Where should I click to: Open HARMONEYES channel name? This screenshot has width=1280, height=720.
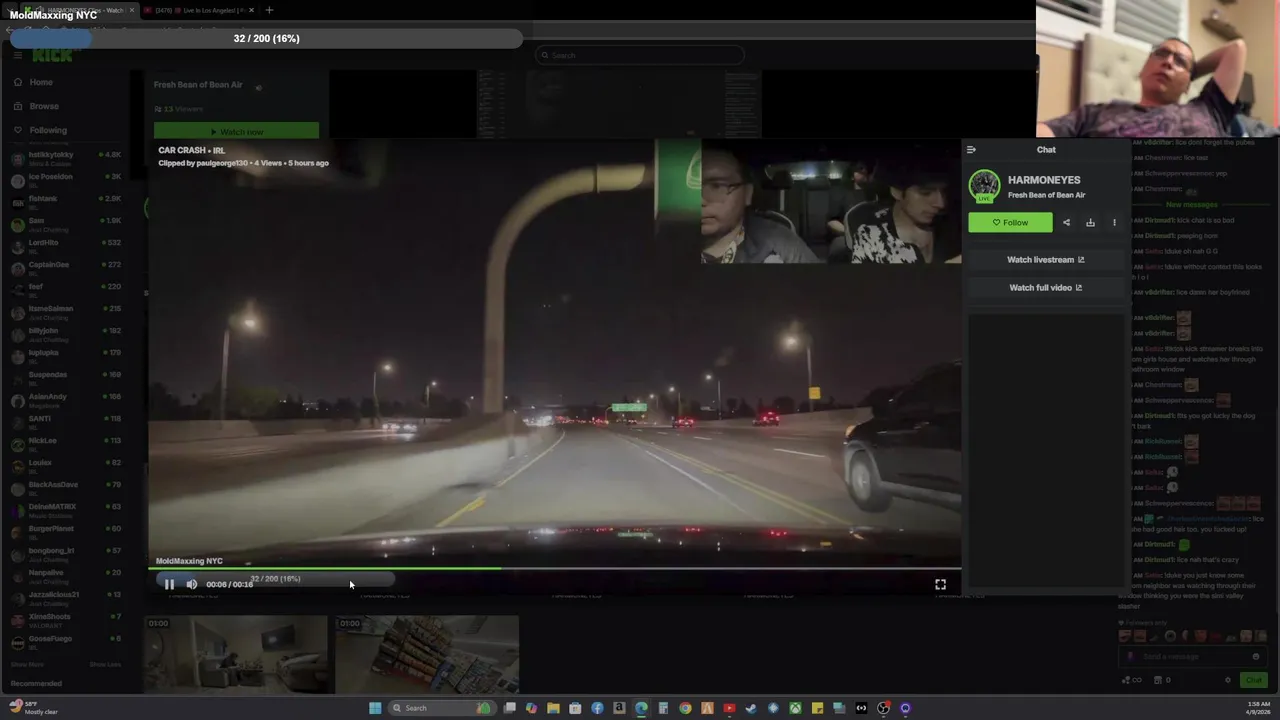click(1044, 180)
